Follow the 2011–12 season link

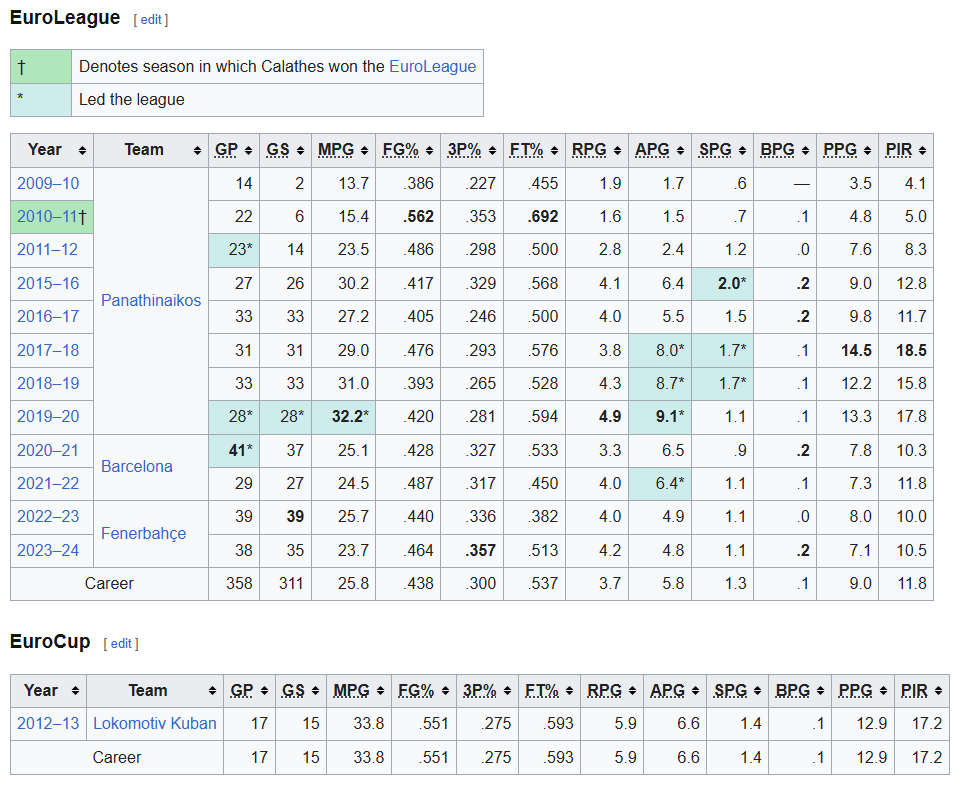coord(47,250)
